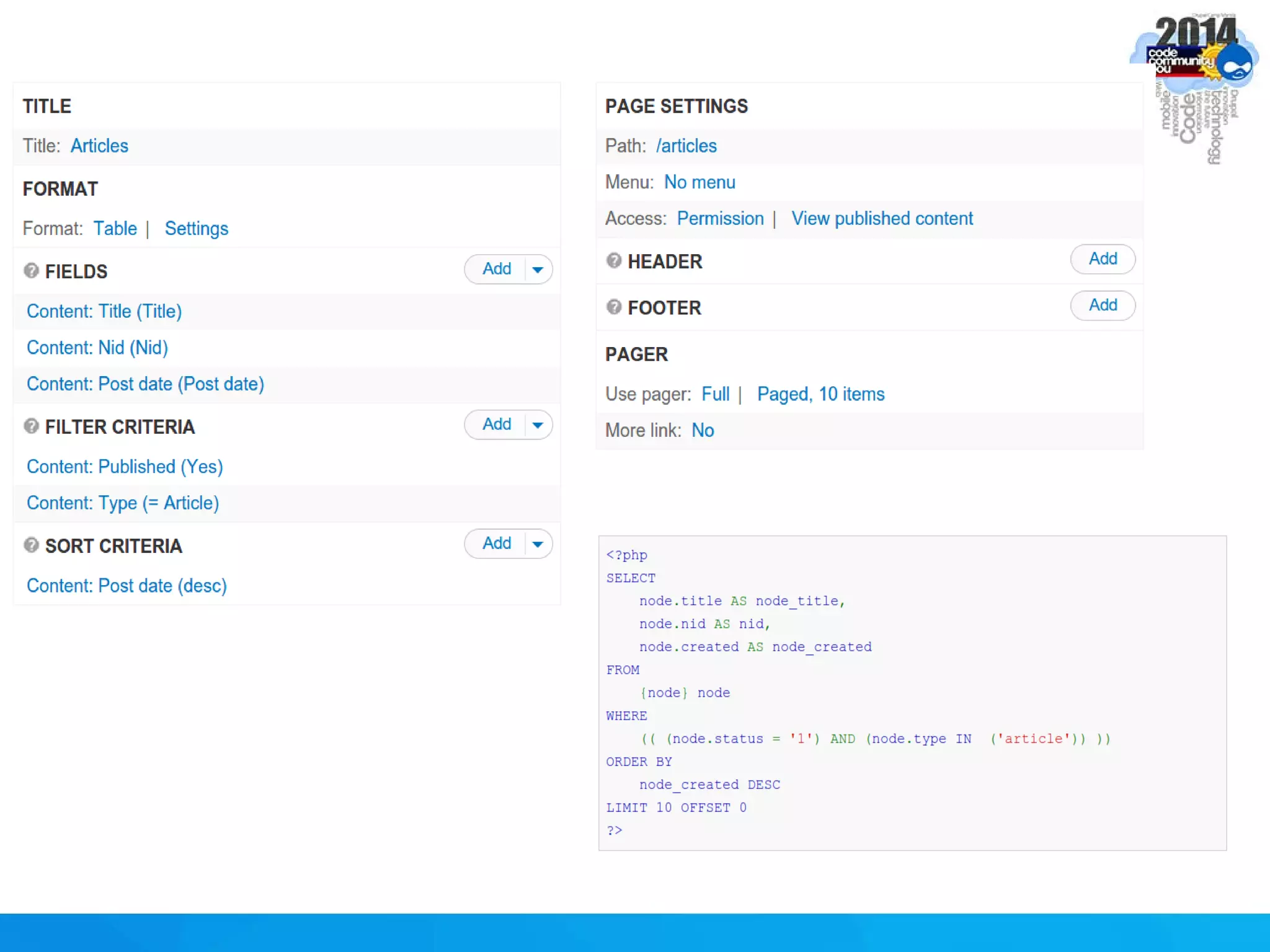Click the help icon beside FILTER CRITERIA
Viewport: 1270px width, 952px height.
pos(31,426)
